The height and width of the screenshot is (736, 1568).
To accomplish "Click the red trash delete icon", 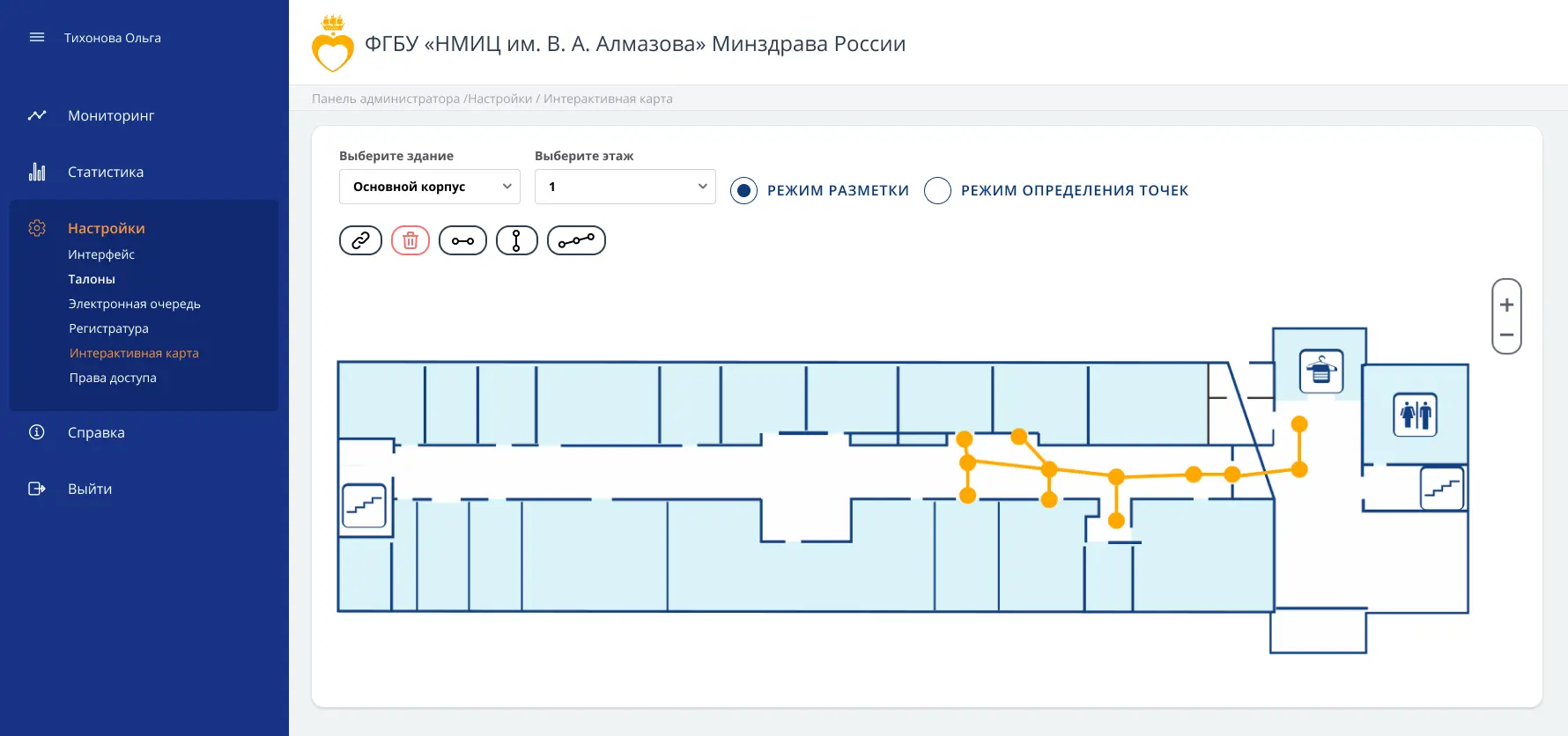I will (410, 240).
